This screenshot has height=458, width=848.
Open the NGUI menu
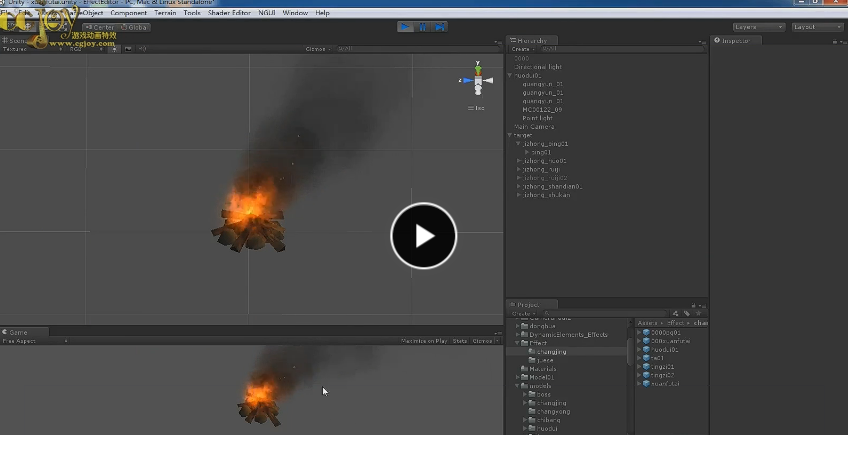(267, 12)
